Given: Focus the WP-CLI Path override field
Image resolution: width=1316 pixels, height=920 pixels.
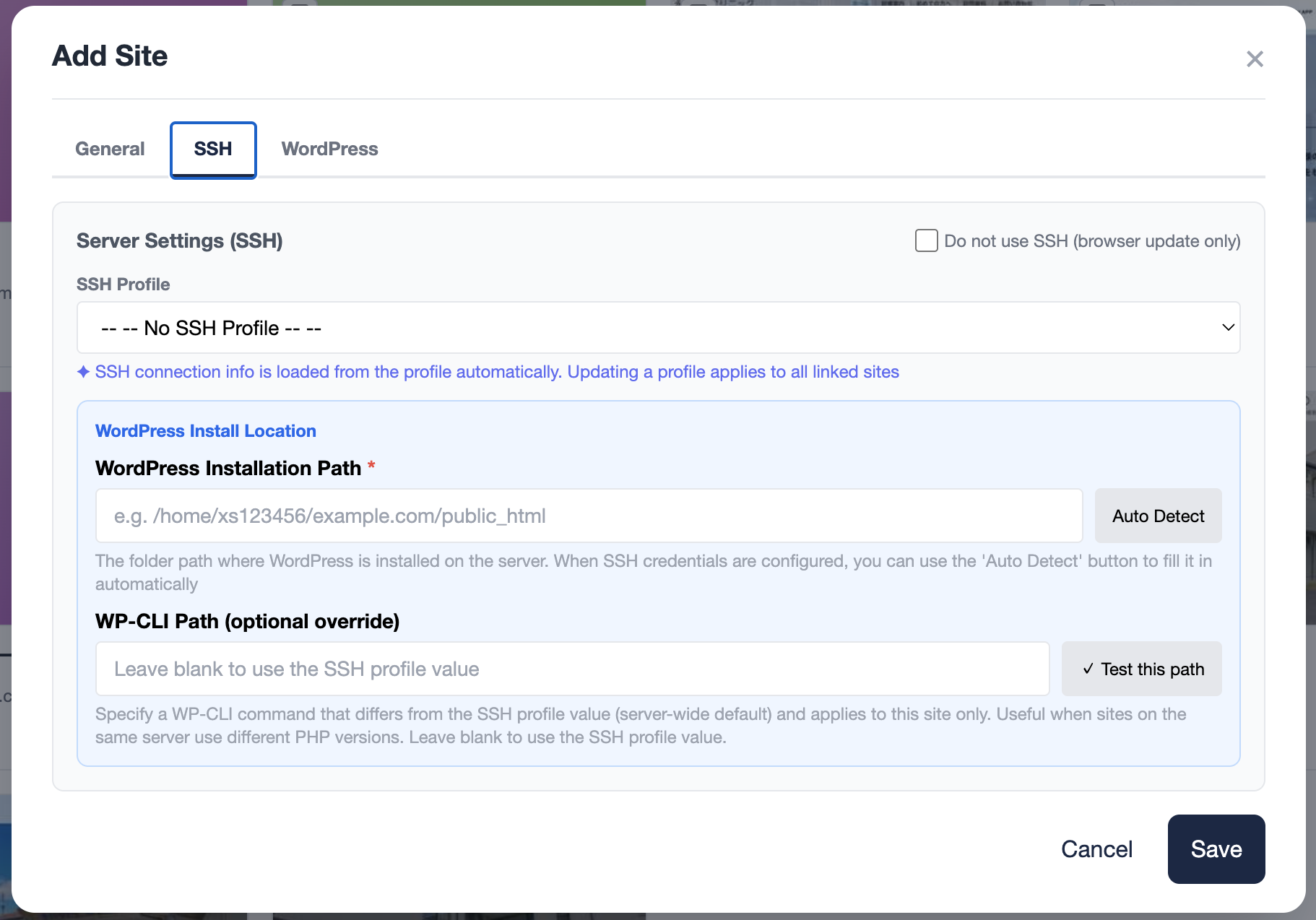Looking at the screenshot, I should [572, 669].
